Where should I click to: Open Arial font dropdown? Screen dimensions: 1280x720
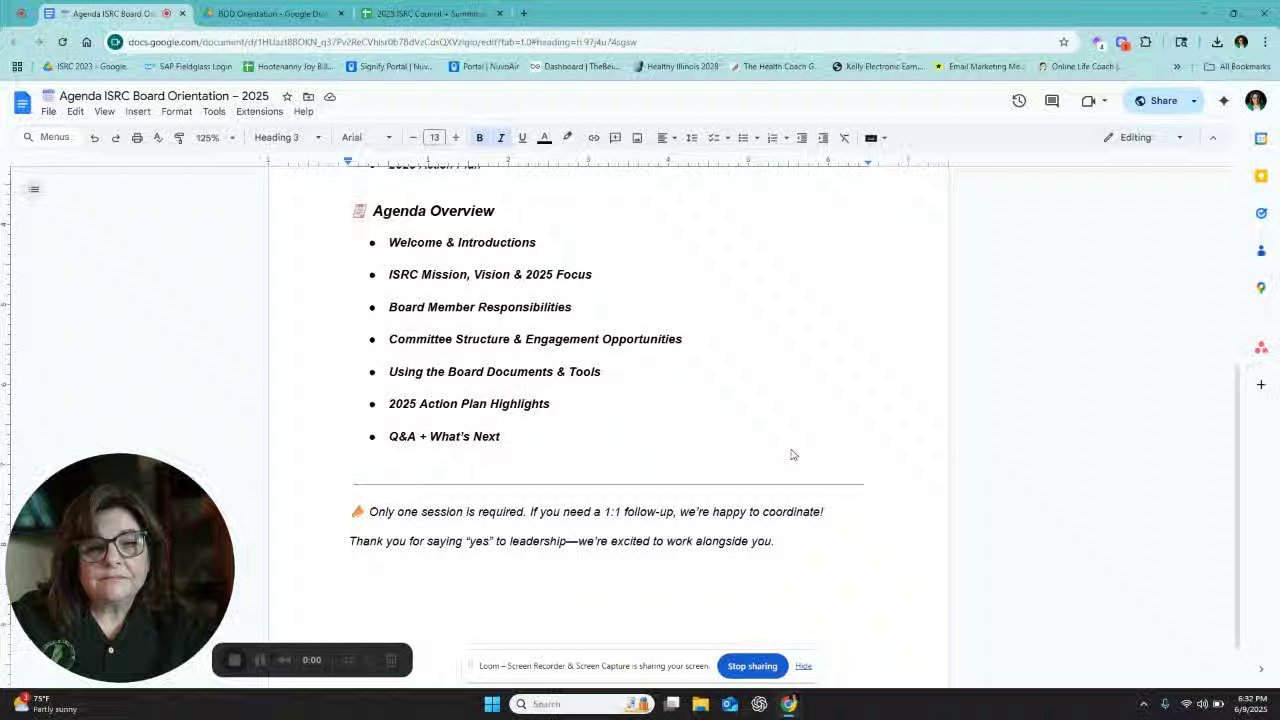(x=367, y=138)
